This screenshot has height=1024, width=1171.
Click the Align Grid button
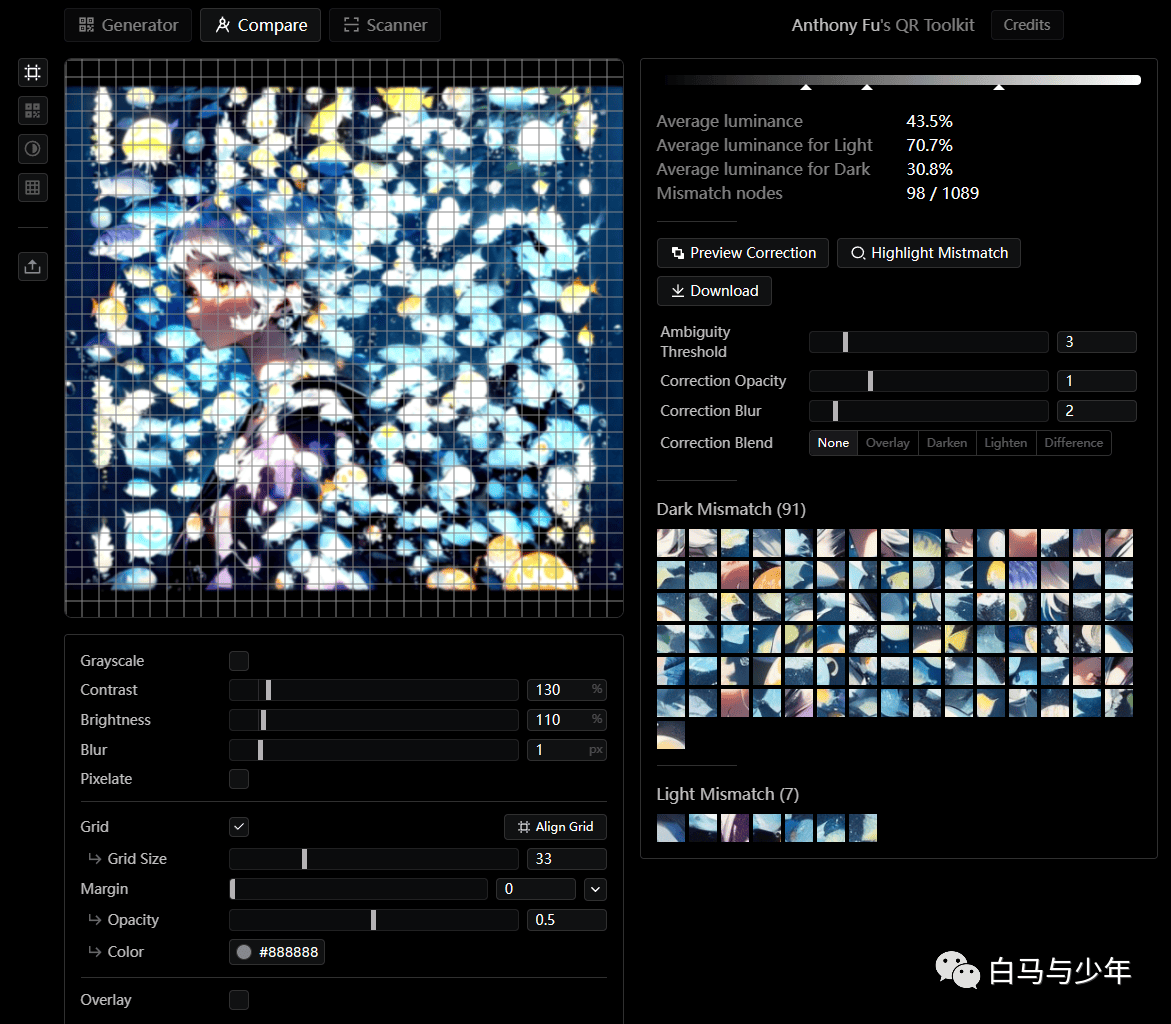[x=555, y=827]
